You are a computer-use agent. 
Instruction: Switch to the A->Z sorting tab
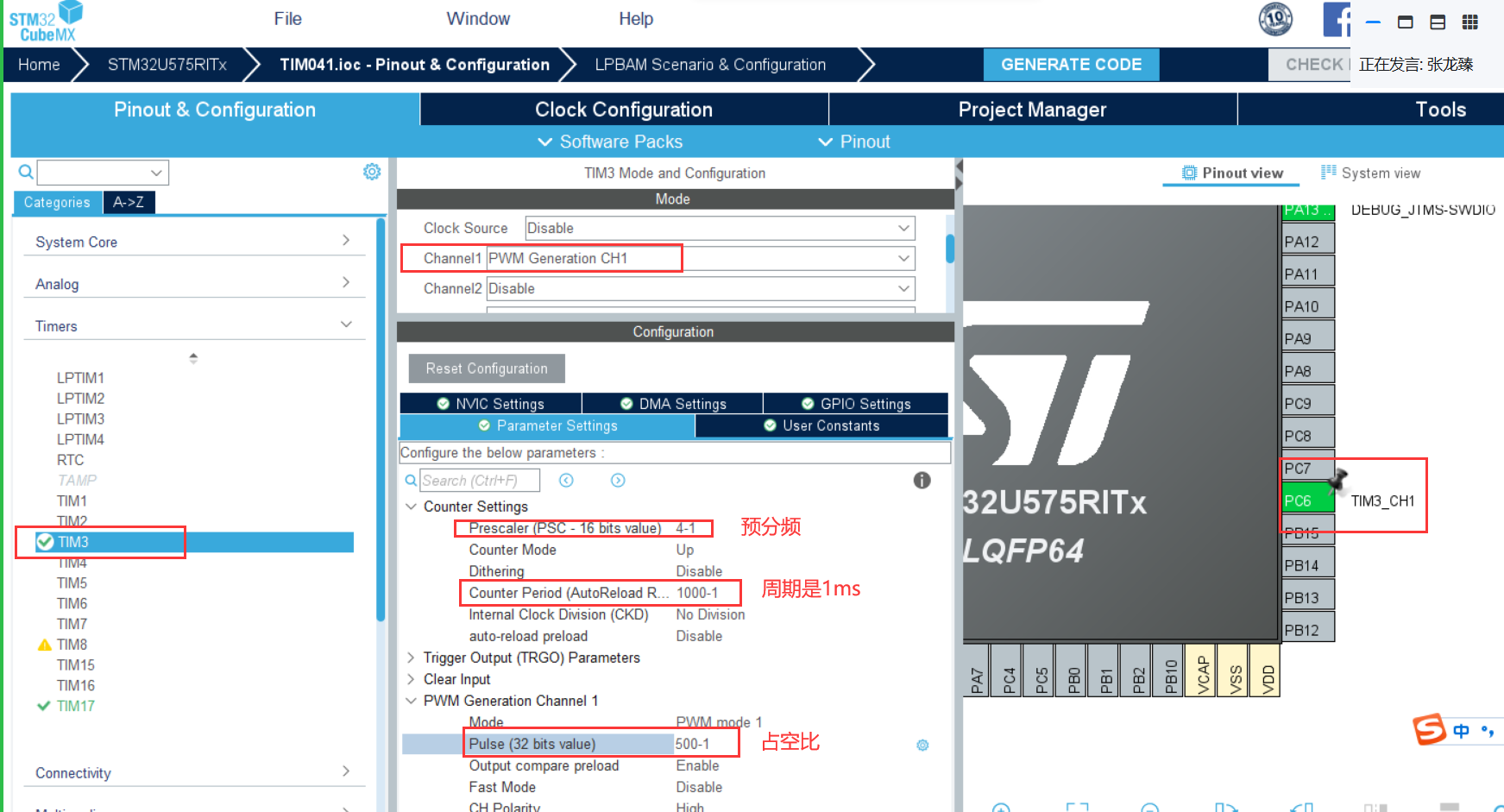(129, 202)
